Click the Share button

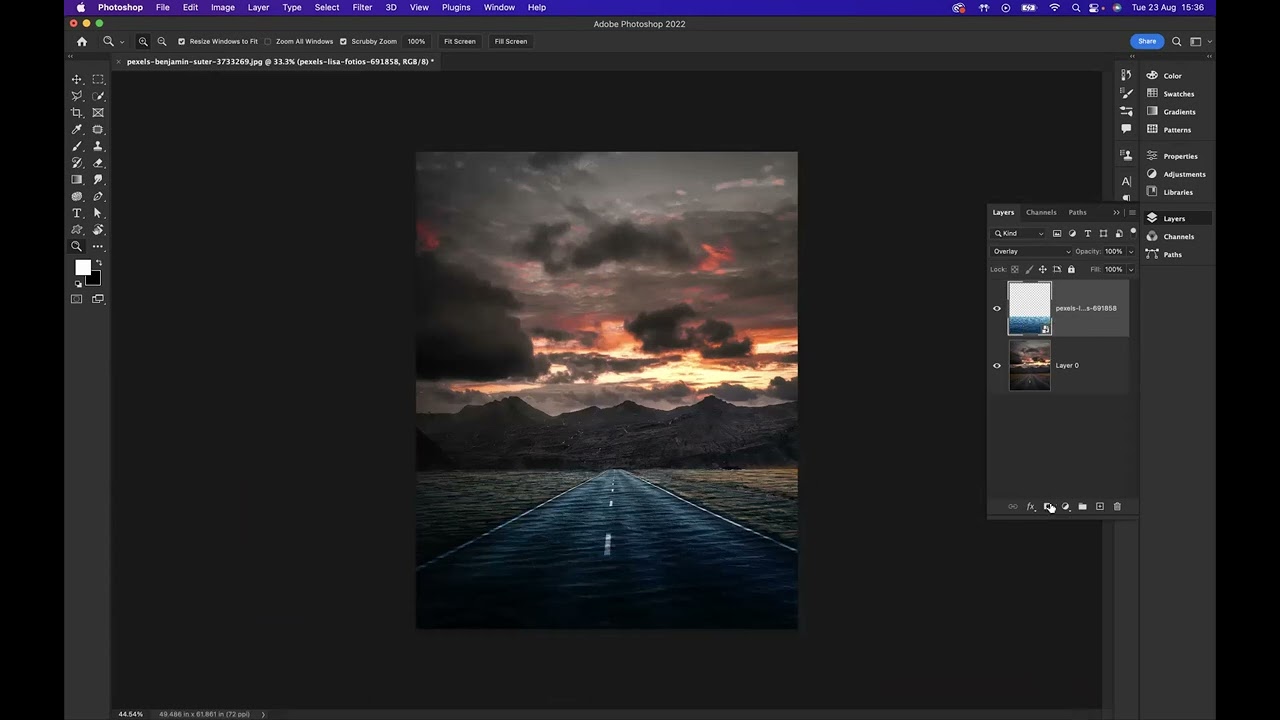pyautogui.click(x=1147, y=41)
